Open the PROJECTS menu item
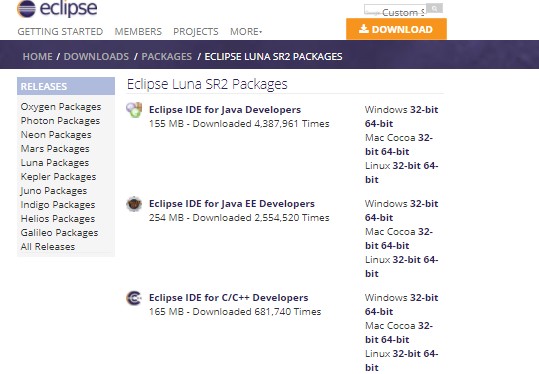This screenshot has height=374, width=539. pyautogui.click(x=196, y=32)
